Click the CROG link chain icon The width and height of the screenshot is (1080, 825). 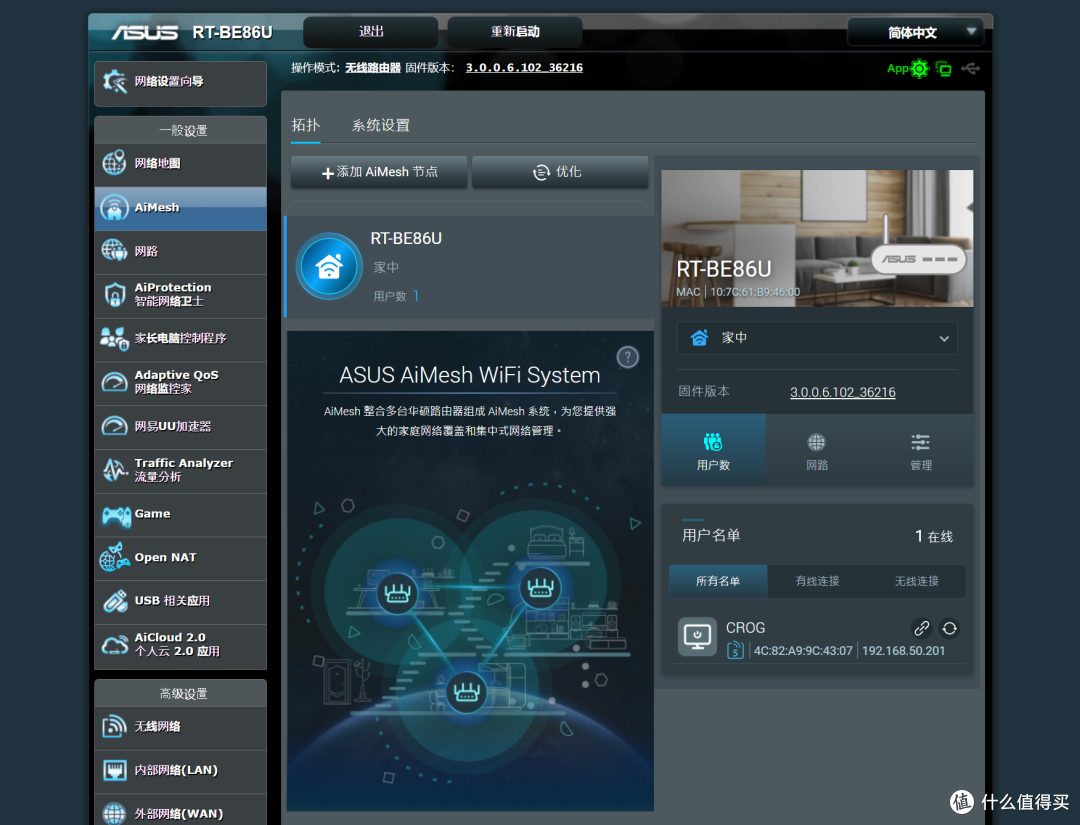tap(922, 628)
